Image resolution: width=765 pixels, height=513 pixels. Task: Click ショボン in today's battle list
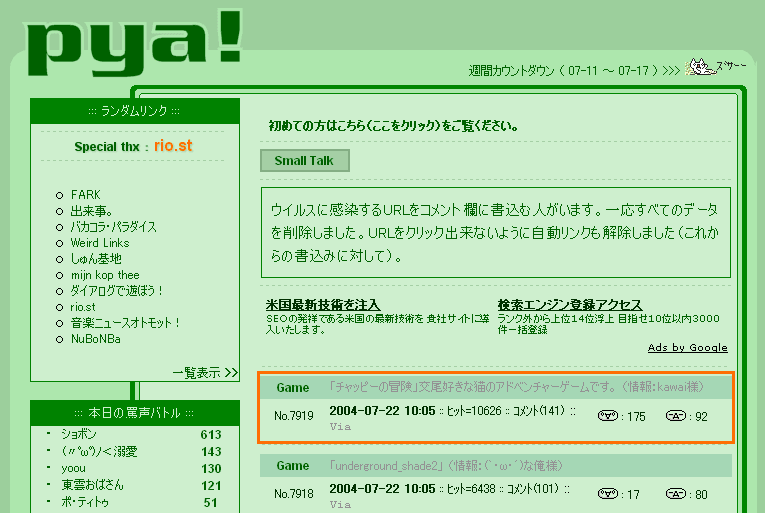(80, 435)
